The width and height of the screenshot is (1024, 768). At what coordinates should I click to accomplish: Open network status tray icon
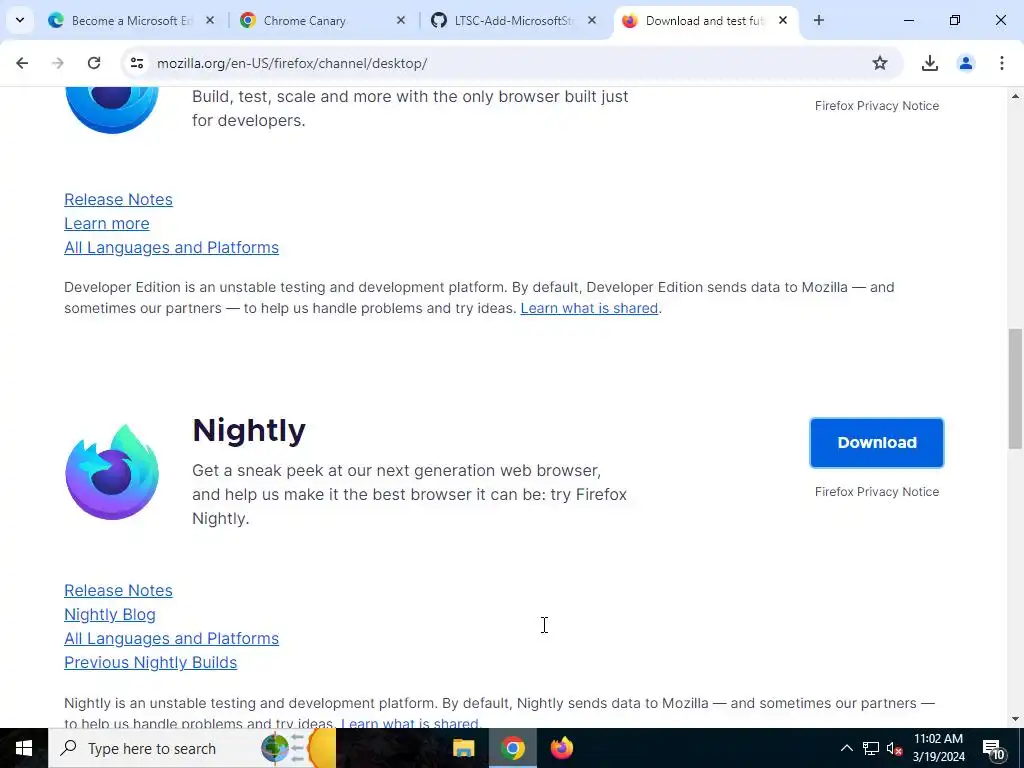pyautogui.click(x=871, y=748)
